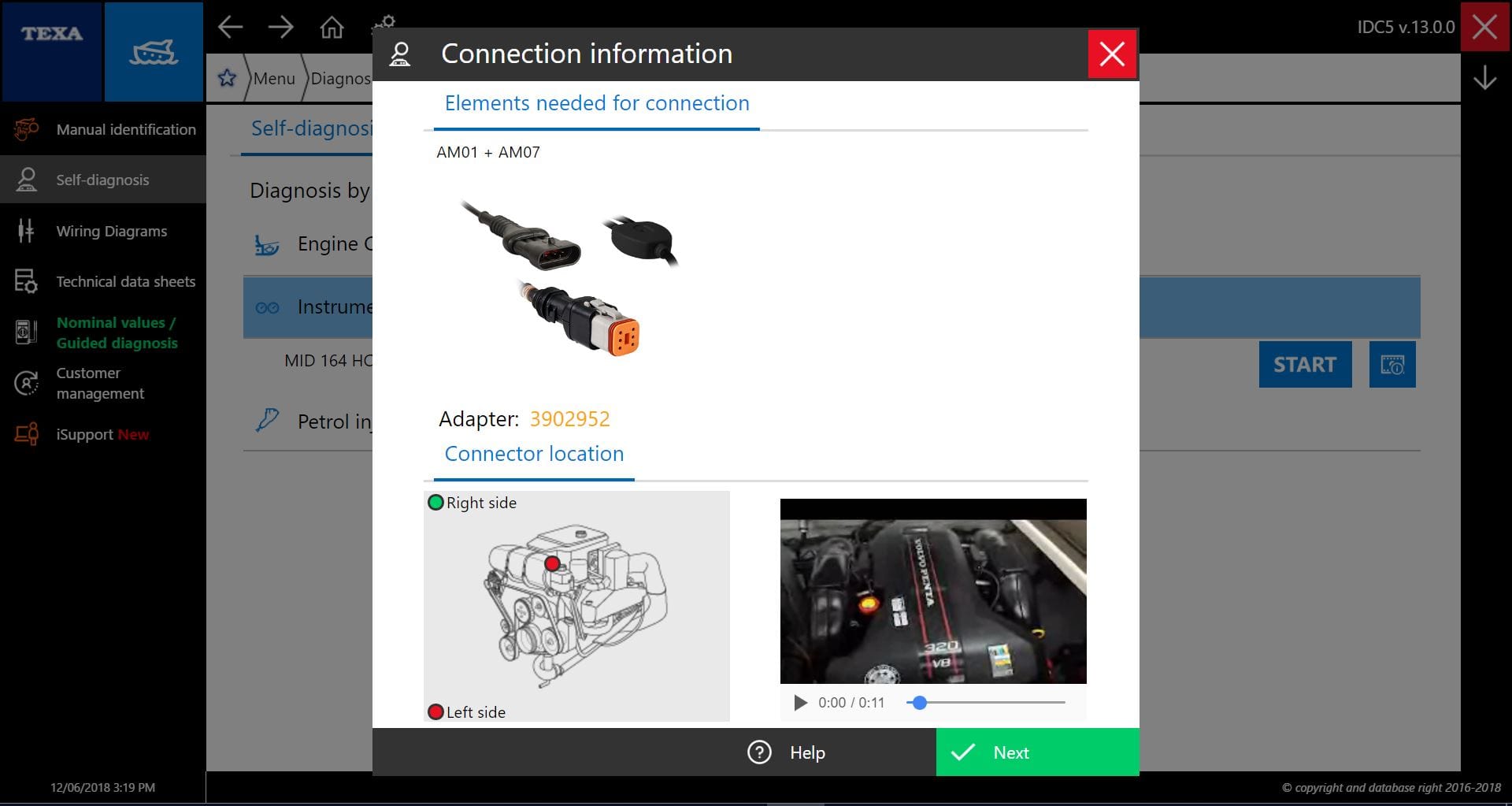Click the home icon in the toolbar

(x=332, y=27)
